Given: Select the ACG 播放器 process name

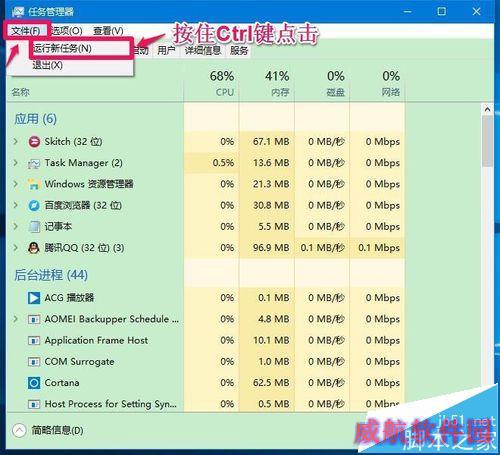Looking at the screenshot, I should (69, 298).
